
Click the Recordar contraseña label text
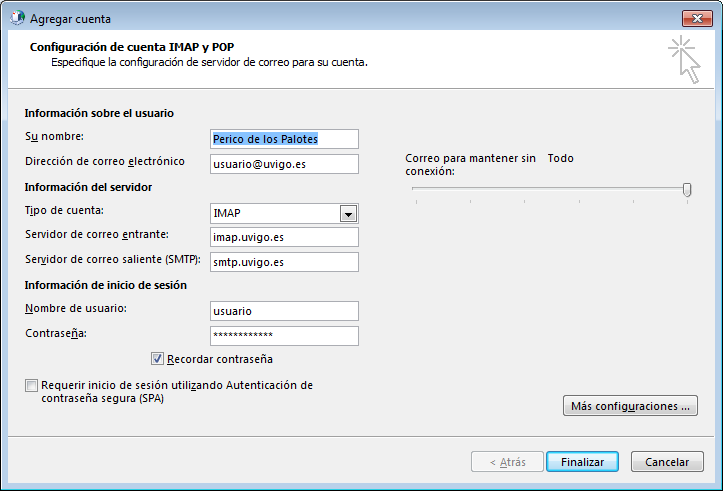tap(220, 359)
